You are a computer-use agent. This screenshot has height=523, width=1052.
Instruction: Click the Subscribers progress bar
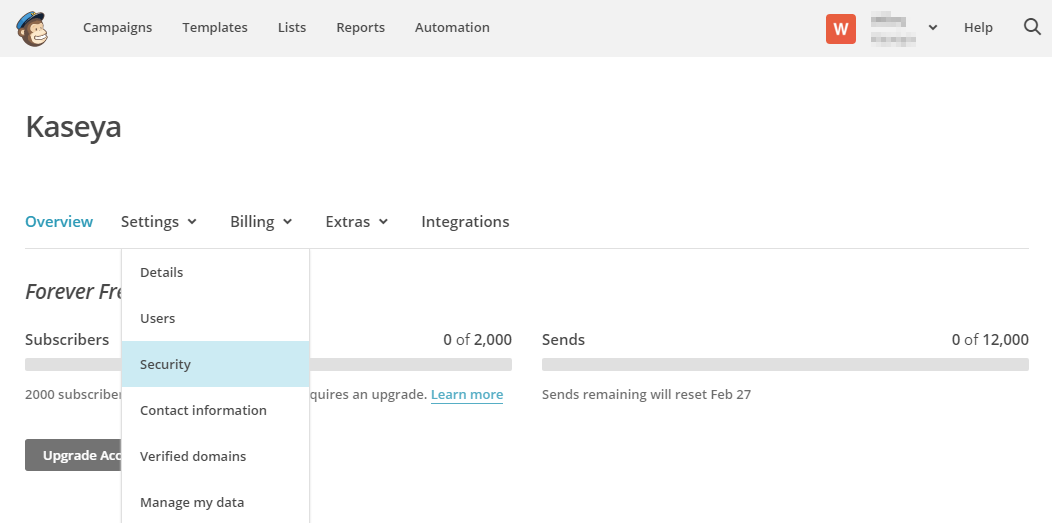tap(268, 364)
